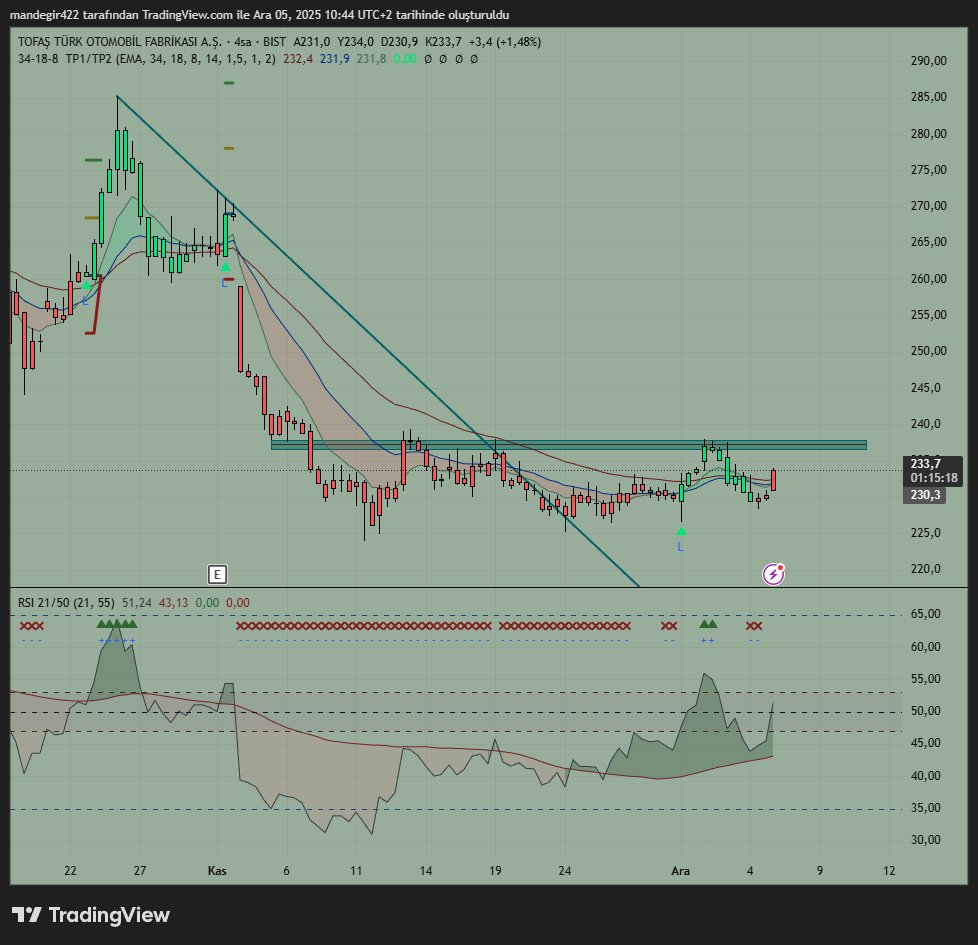
Task: Click the BIST exchange label
Action: pos(274,42)
